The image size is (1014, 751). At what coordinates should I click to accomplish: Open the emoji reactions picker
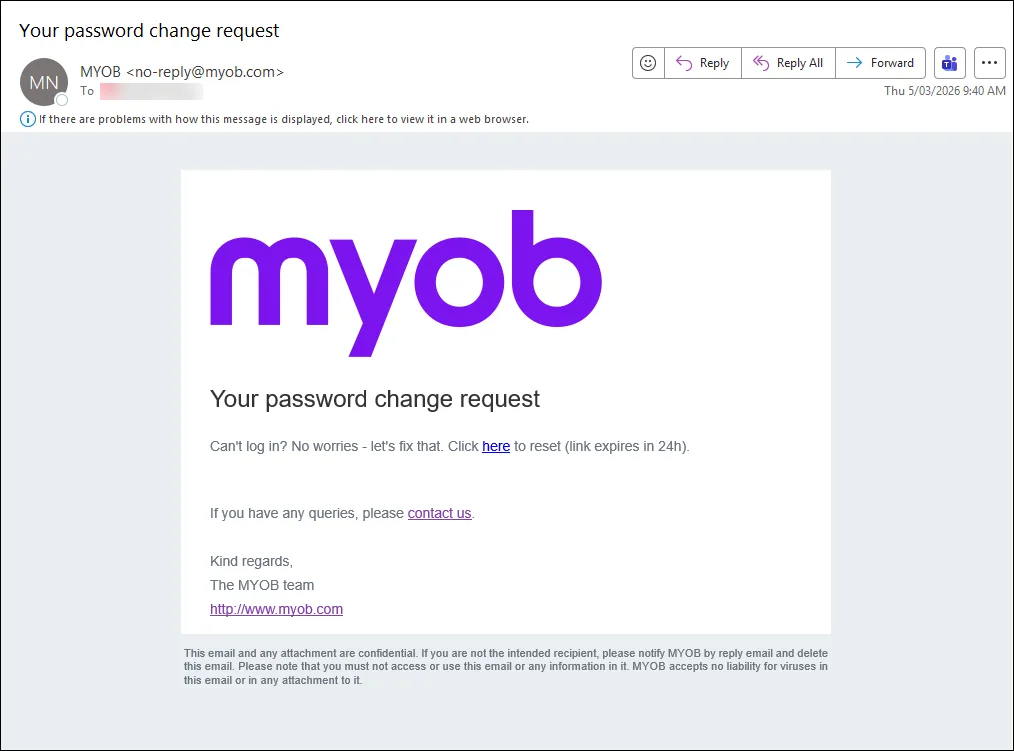tap(648, 62)
